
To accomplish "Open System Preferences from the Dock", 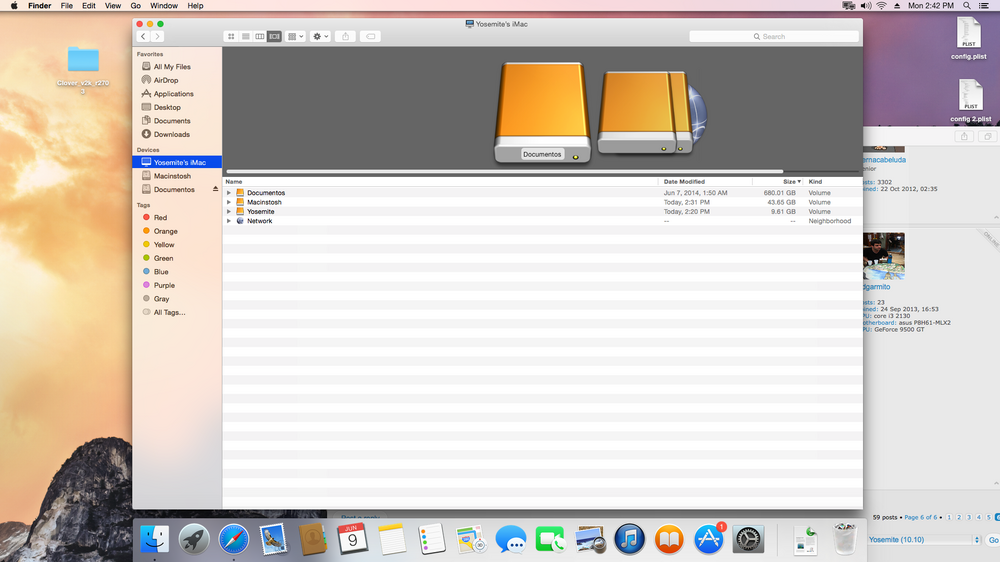I will 748,539.
